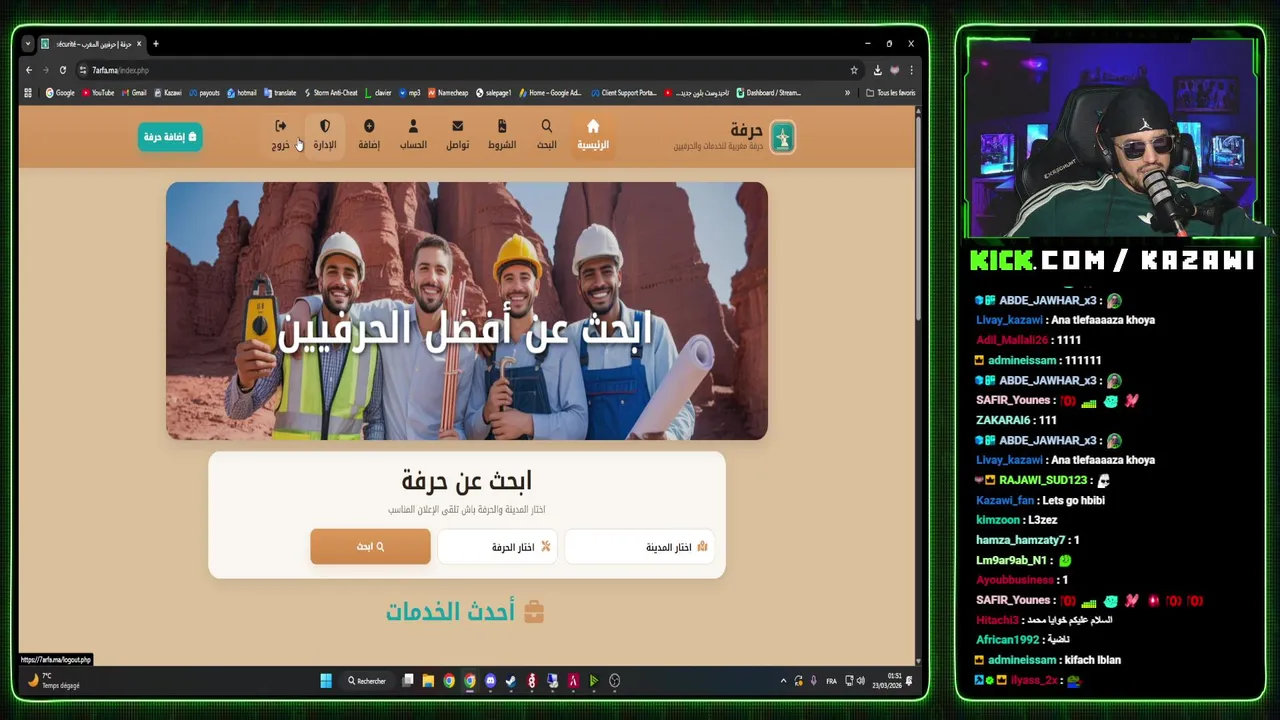Click the FRA keyboard language indicator
Image resolution: width=1280 pixels, height=720 pixels.
(x=831, y=681)
